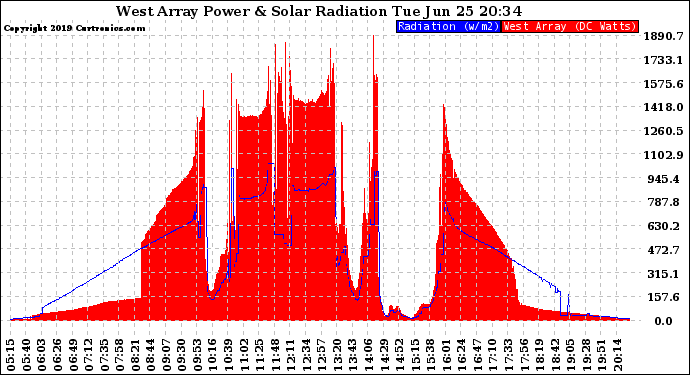Click the x-axis time label 13:43

click(x=352, y=355)
